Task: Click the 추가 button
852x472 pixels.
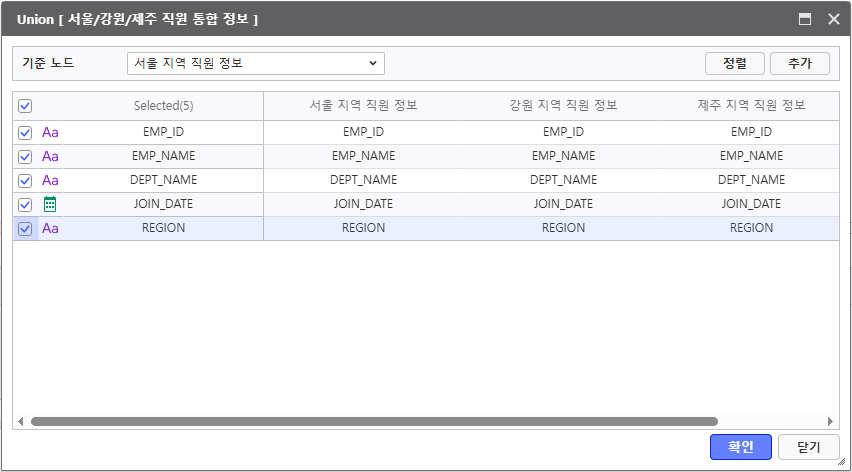Action: click(799, 63)
